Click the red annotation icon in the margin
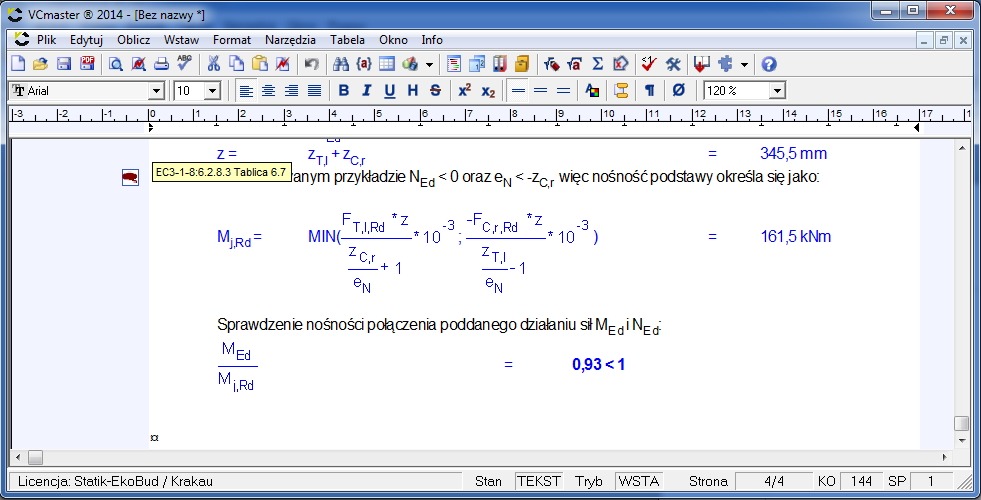This screenshot has height=500, width=981. tap(130, 177)
